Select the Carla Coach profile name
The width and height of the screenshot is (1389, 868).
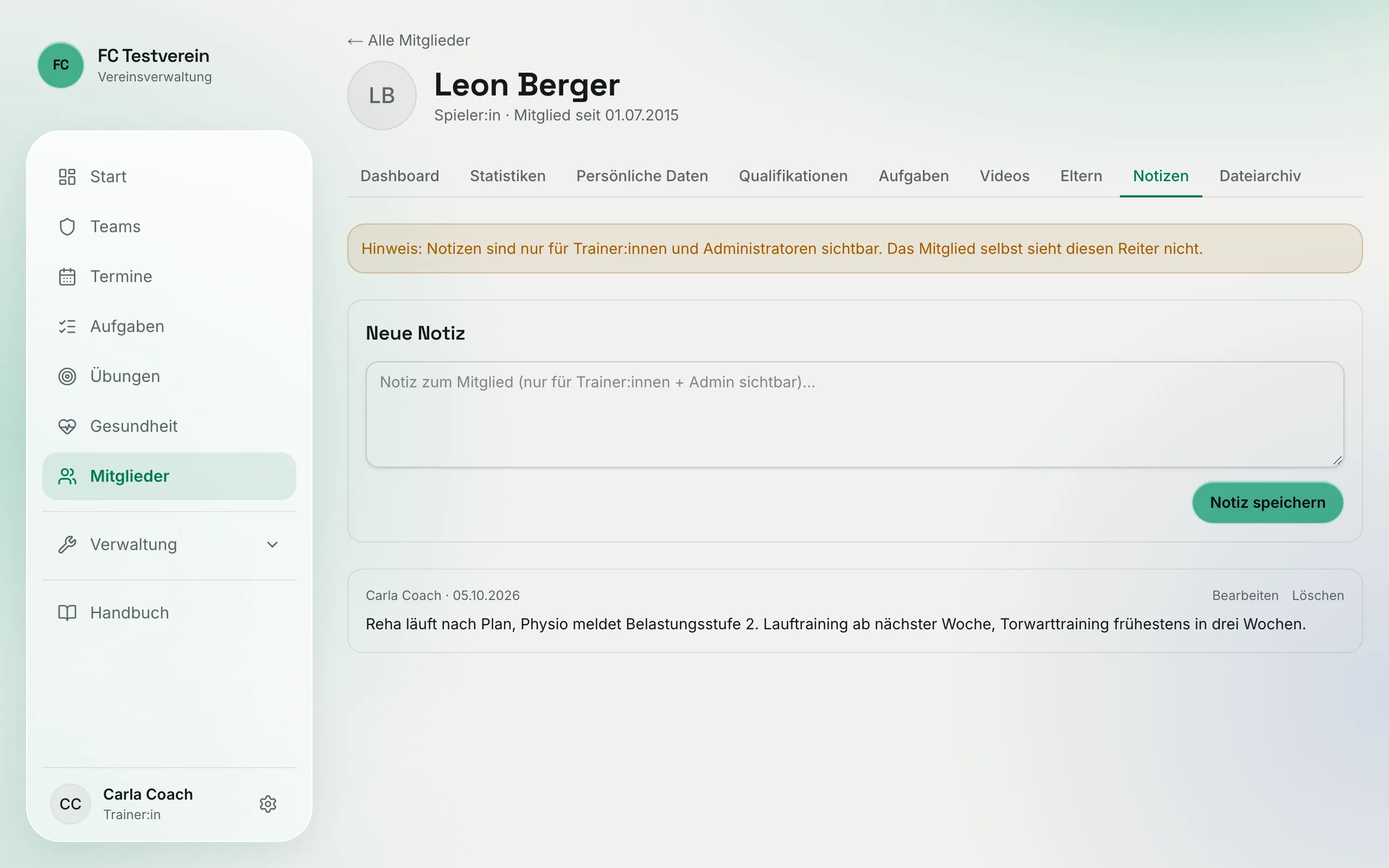[x=148, y=795]
